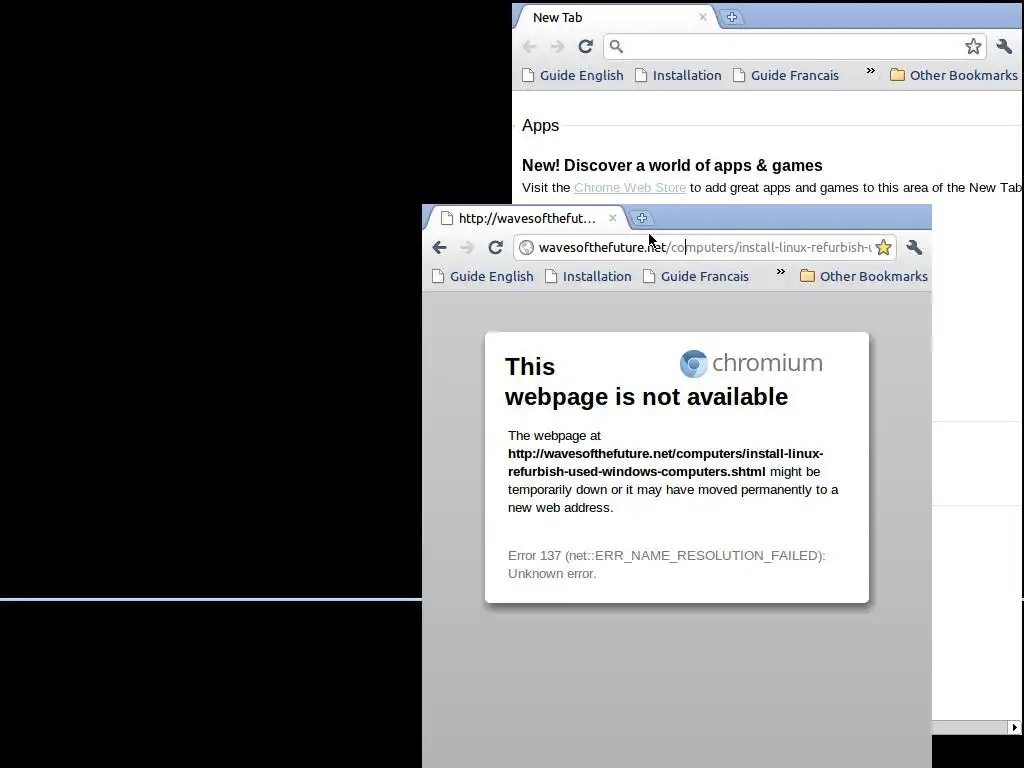Click the scroll right arrow in the back window
1024x768 pixels.
tap(1014, 728)
